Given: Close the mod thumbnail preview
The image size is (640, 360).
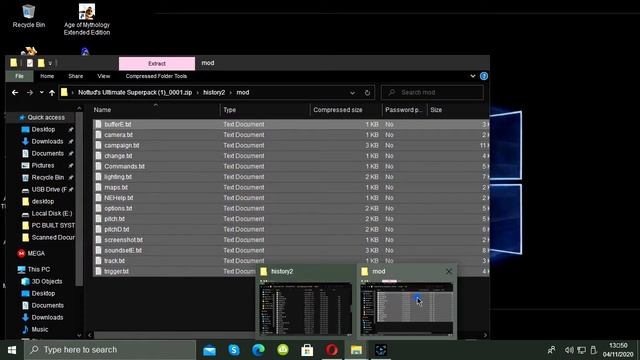Looking at the screenshot, I should pyautogui.click(x=449, y=271).
